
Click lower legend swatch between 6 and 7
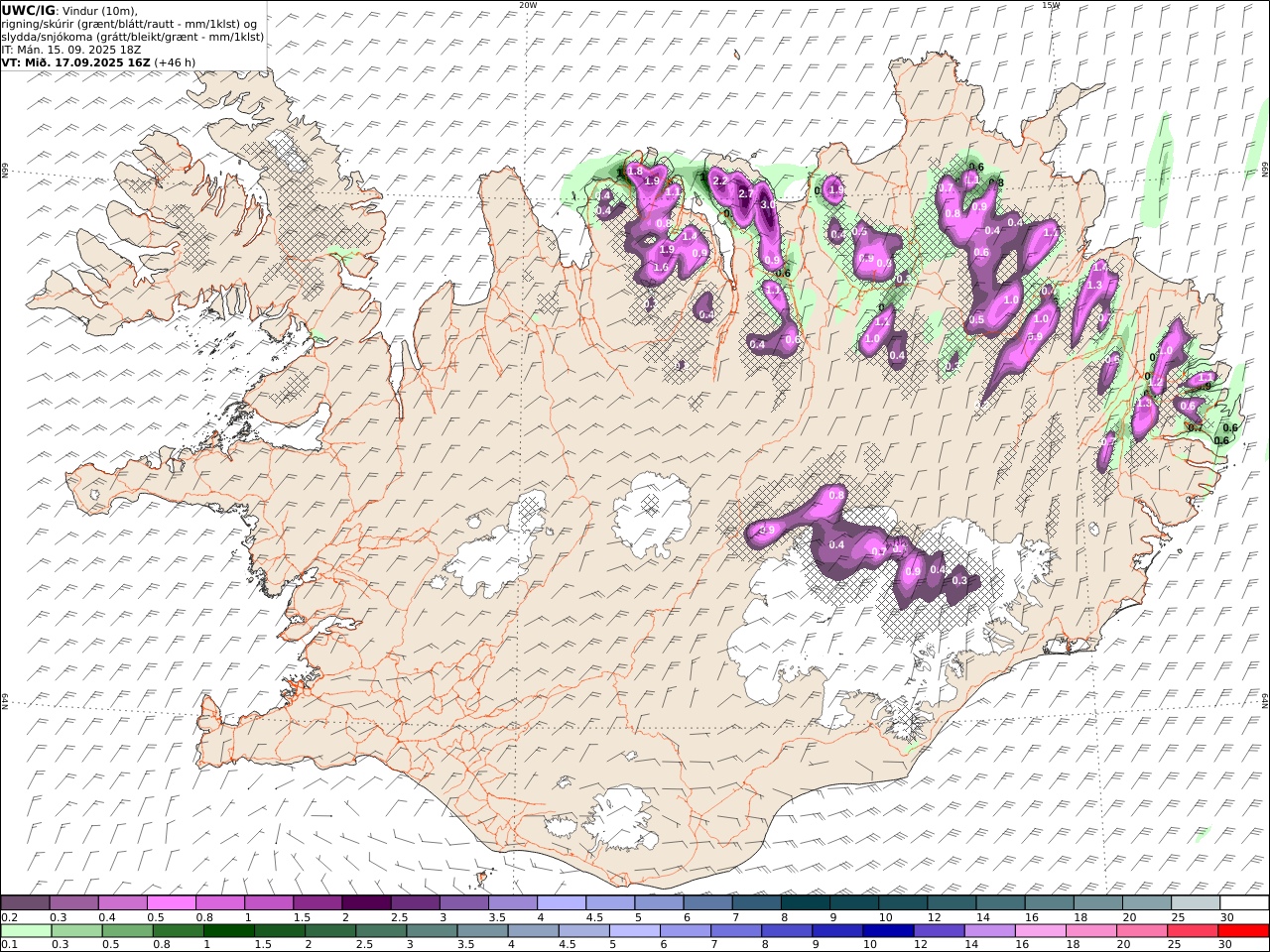click(685, 931)
